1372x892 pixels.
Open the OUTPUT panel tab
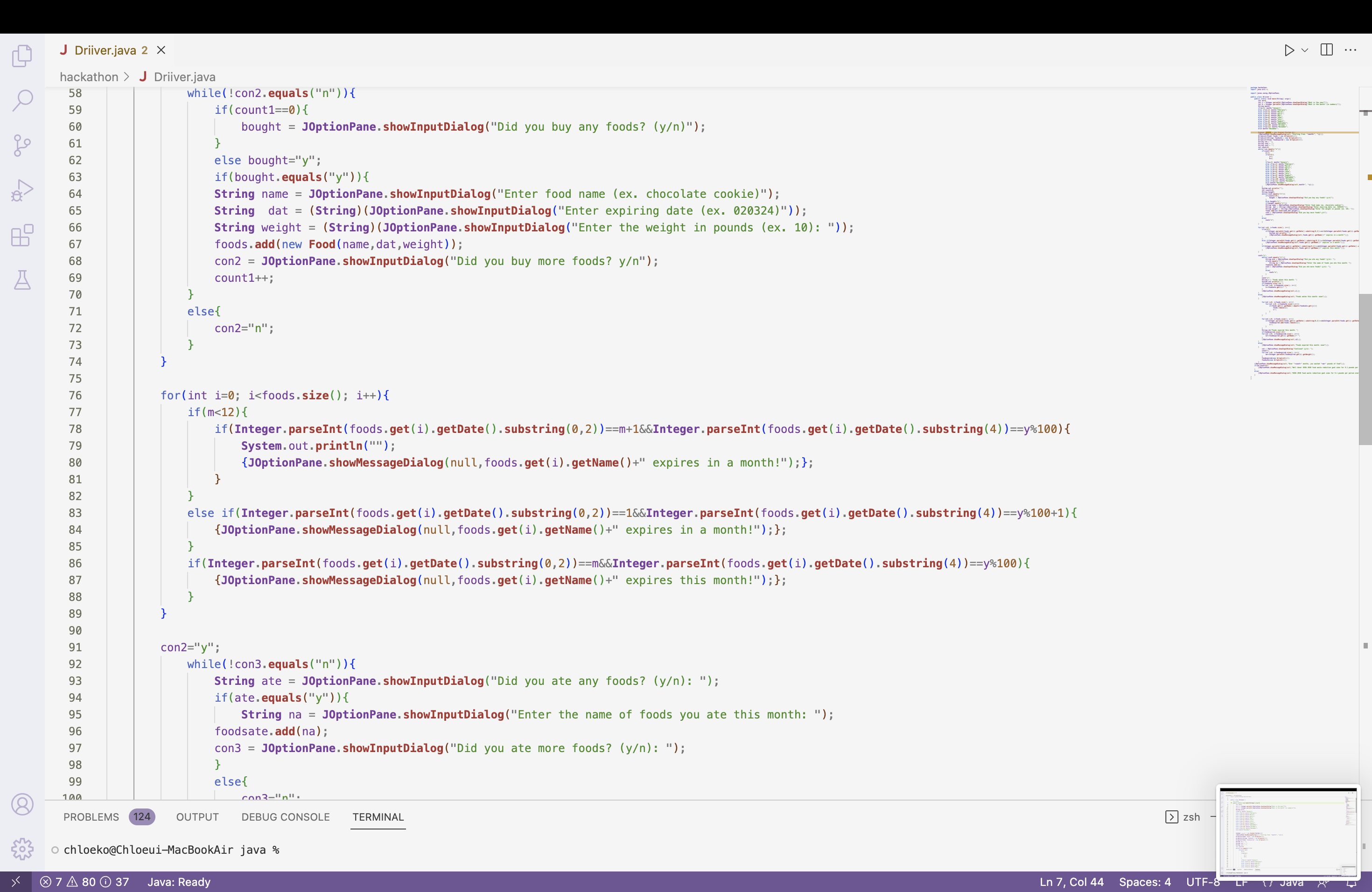click(197, 816)
